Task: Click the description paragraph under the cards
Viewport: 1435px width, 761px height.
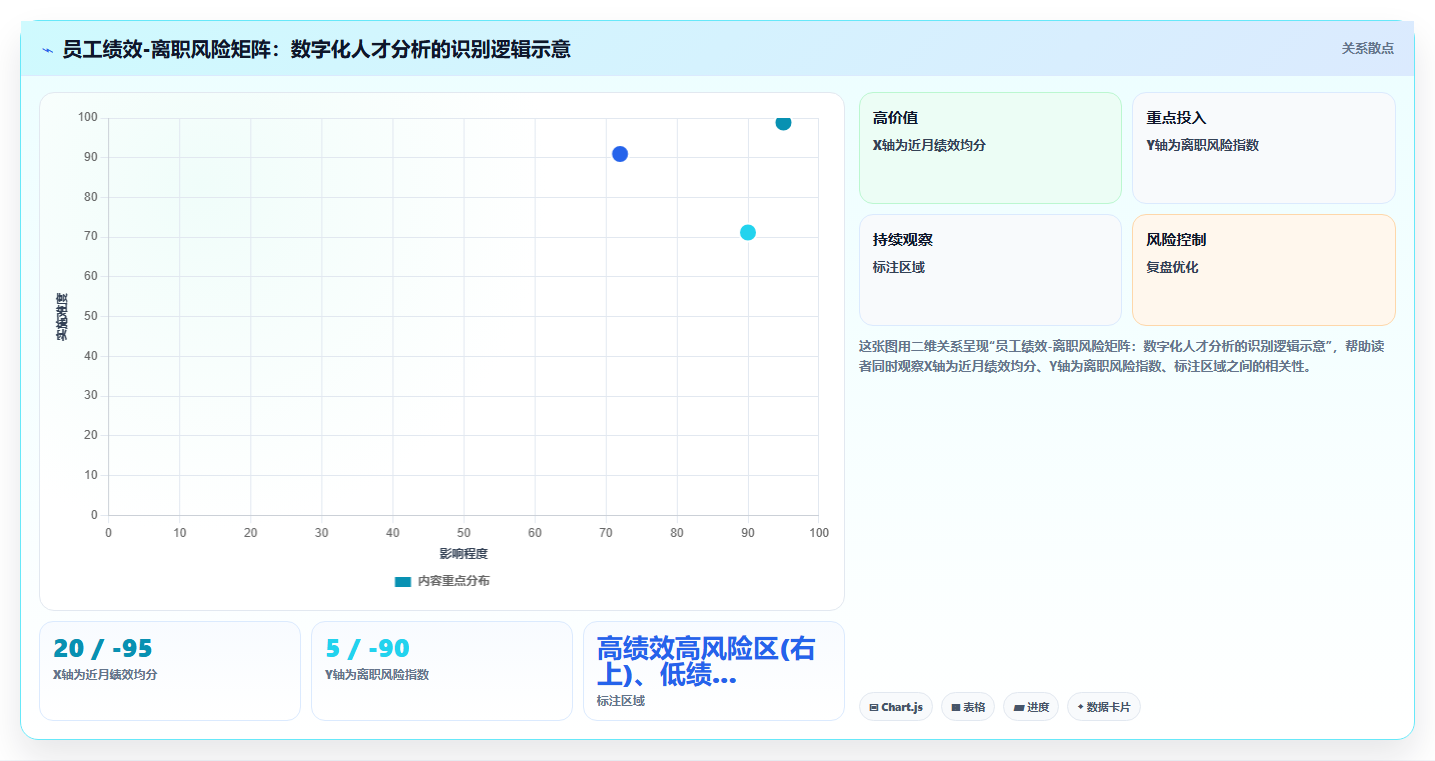Action: (1122, 356)
